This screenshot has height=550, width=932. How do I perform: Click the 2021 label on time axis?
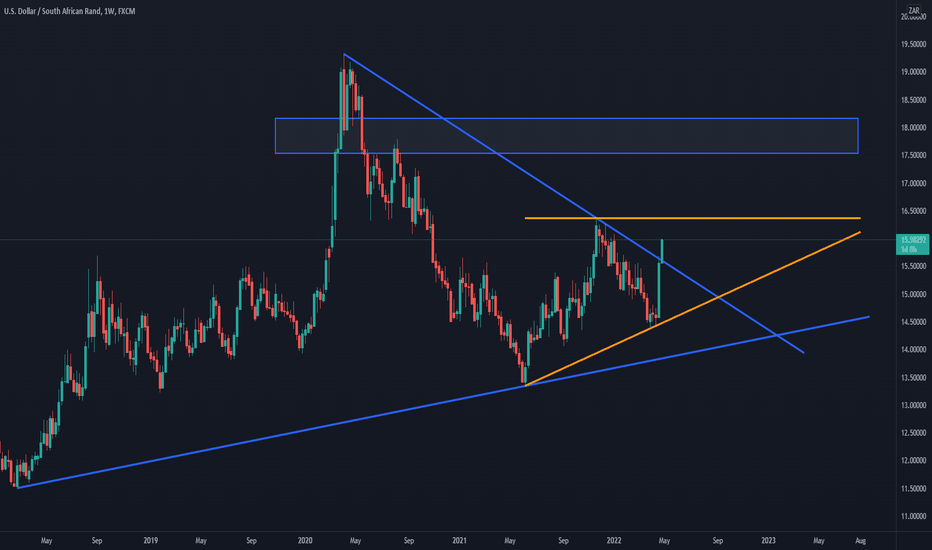tap(459, 540)
